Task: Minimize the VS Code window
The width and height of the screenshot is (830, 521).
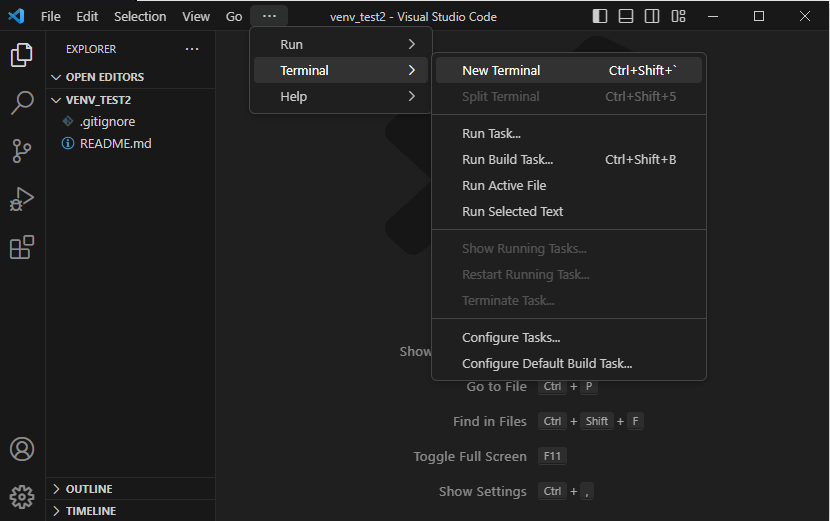Action: [713, 16]
